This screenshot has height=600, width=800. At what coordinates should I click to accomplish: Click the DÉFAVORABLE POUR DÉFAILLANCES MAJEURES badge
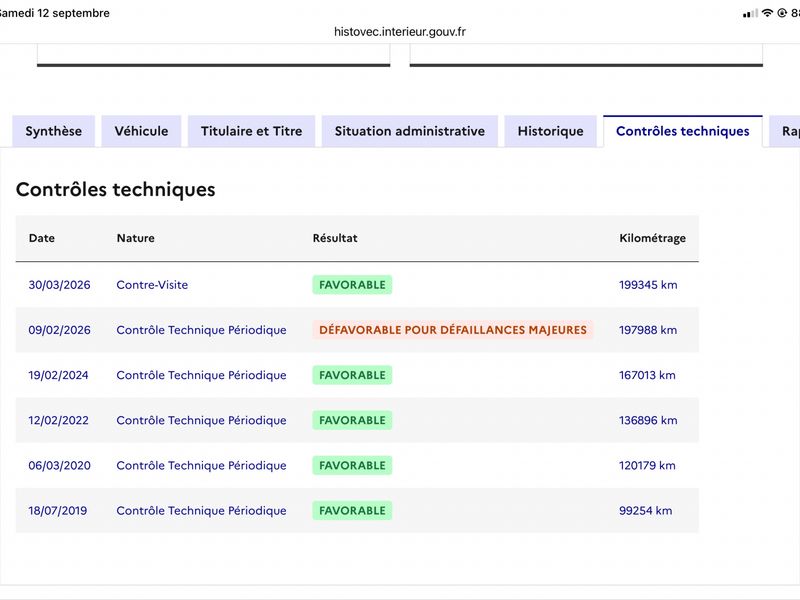tap(453, 330)
